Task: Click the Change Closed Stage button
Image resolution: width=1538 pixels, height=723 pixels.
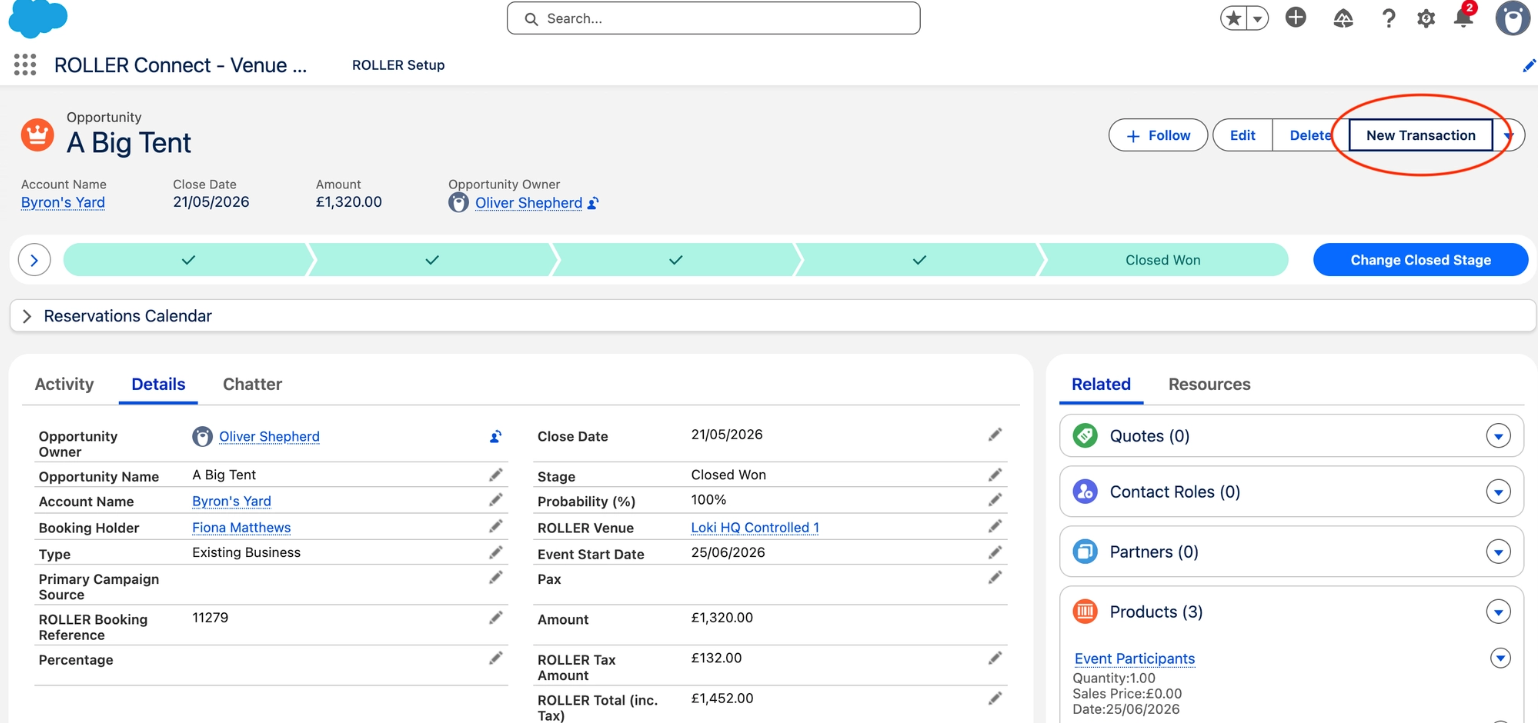Action: point(1421,260)
